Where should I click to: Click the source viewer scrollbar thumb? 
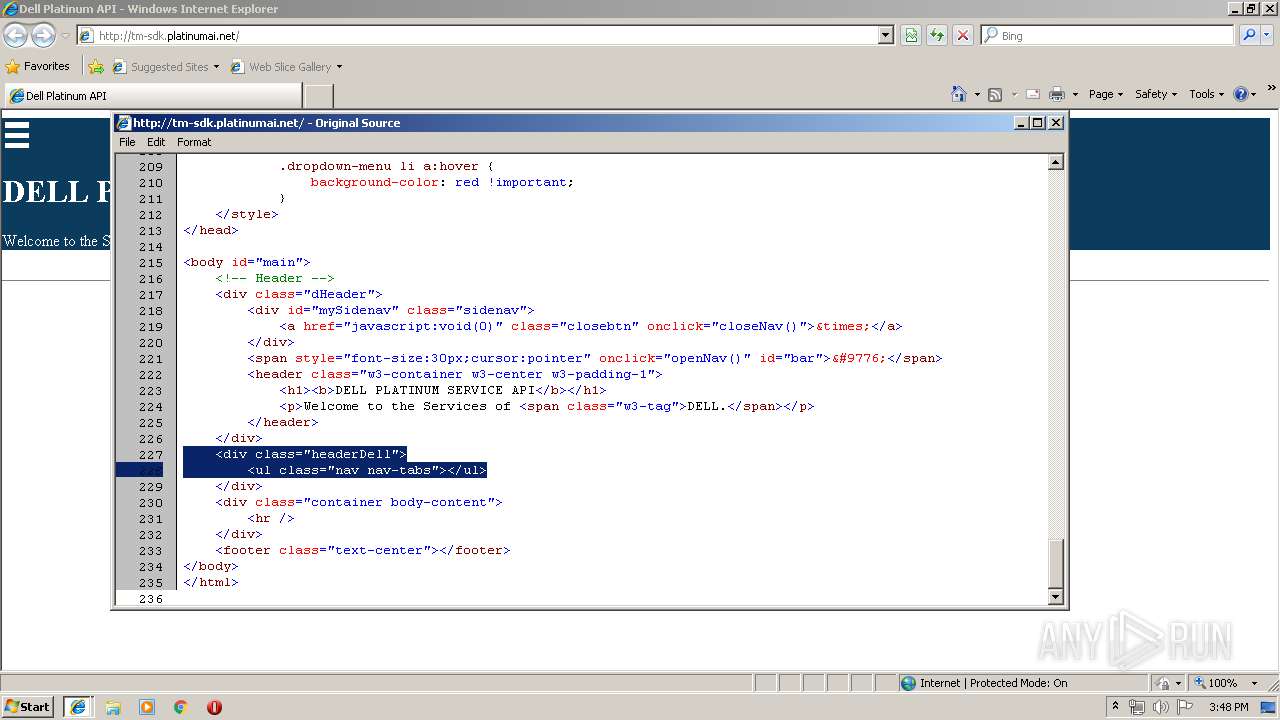click(x=1055, y=562)
